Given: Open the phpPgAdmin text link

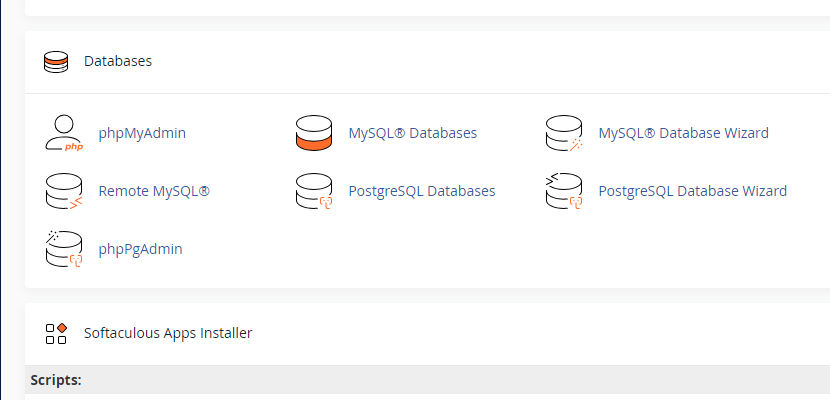Looking at the screenshot, I should coord(140,249).
